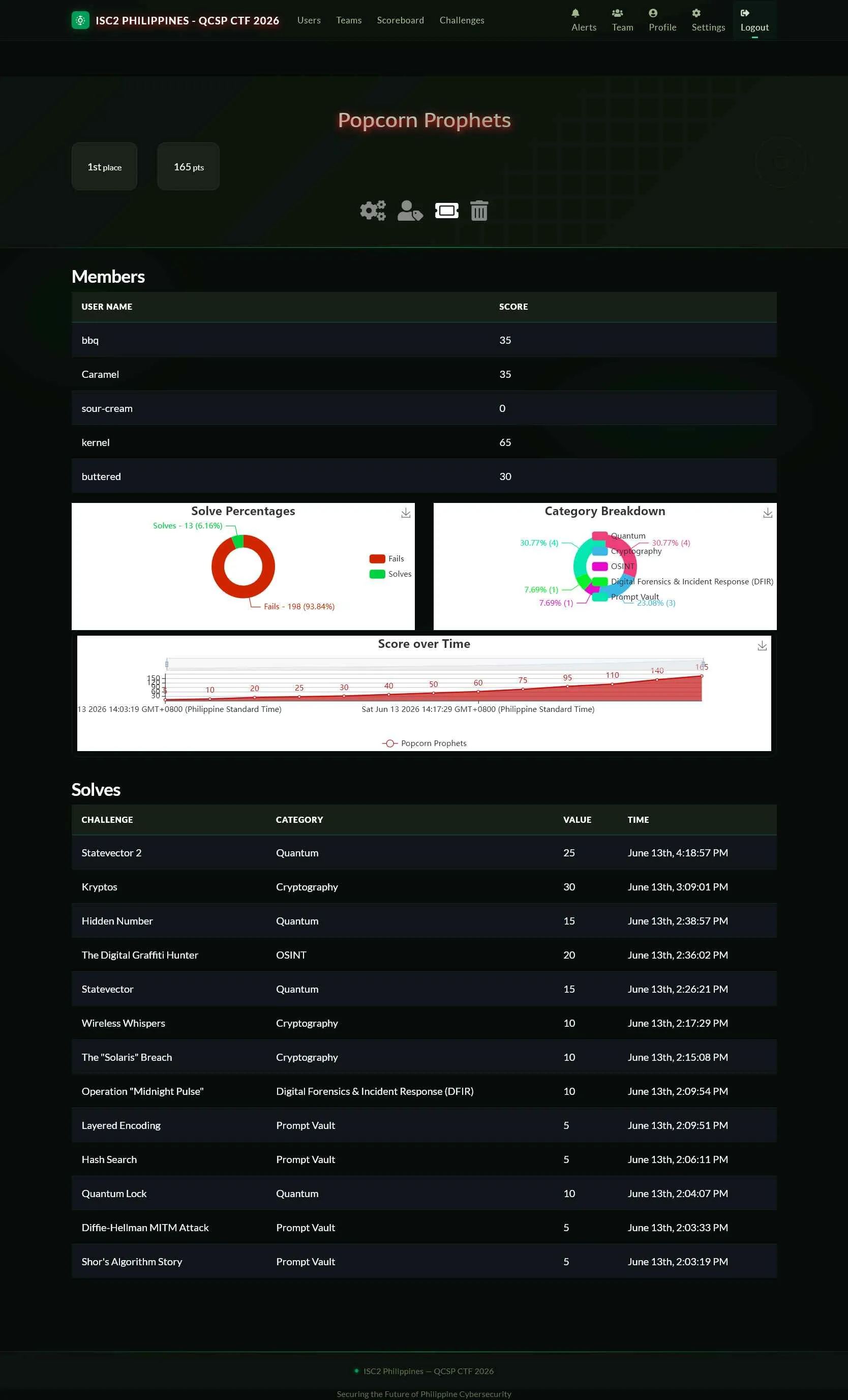
Task: Select Shor's Algorithm Story row
Action: (x=423, y=1262)
